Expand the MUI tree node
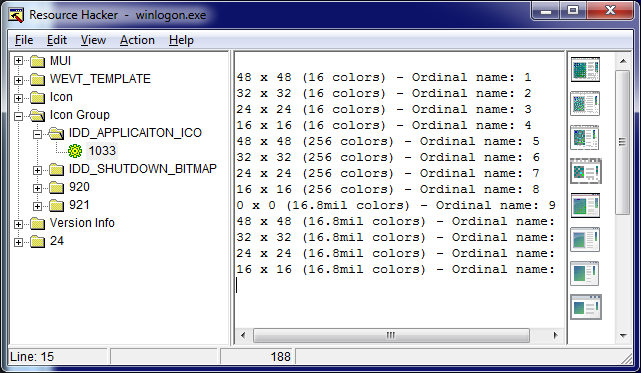641x373 pixels. tap(18, 61)
